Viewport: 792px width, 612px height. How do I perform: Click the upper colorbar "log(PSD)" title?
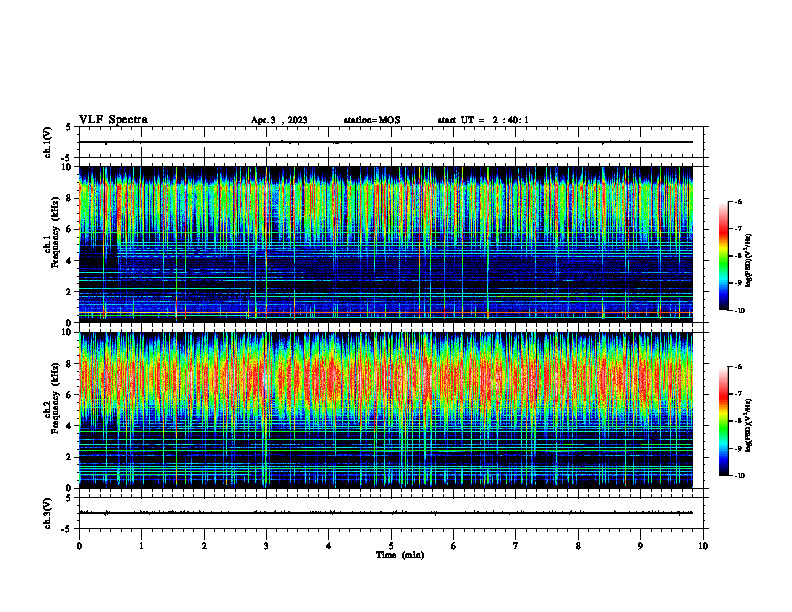(749, 260)
